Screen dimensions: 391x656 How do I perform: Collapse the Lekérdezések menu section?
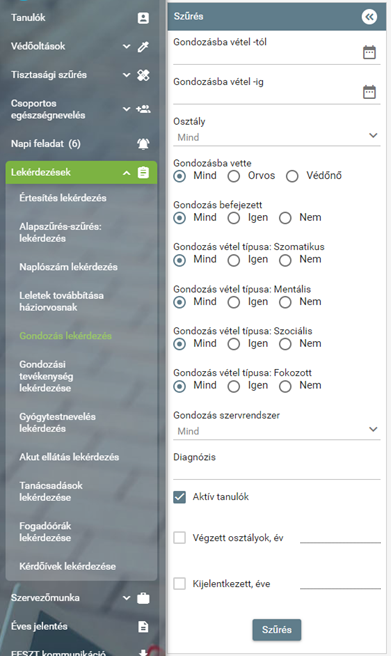point(126,173)
